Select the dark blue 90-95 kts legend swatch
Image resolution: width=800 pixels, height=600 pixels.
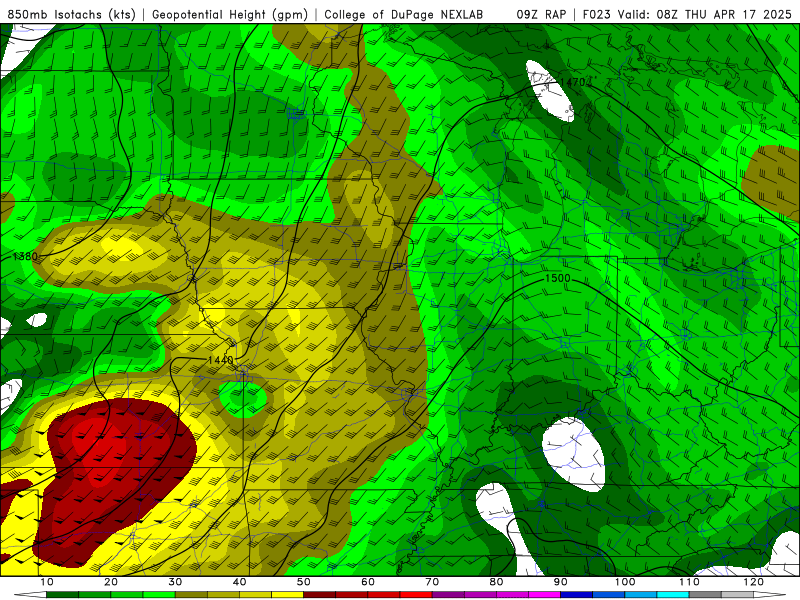click(x=577, y=595)
